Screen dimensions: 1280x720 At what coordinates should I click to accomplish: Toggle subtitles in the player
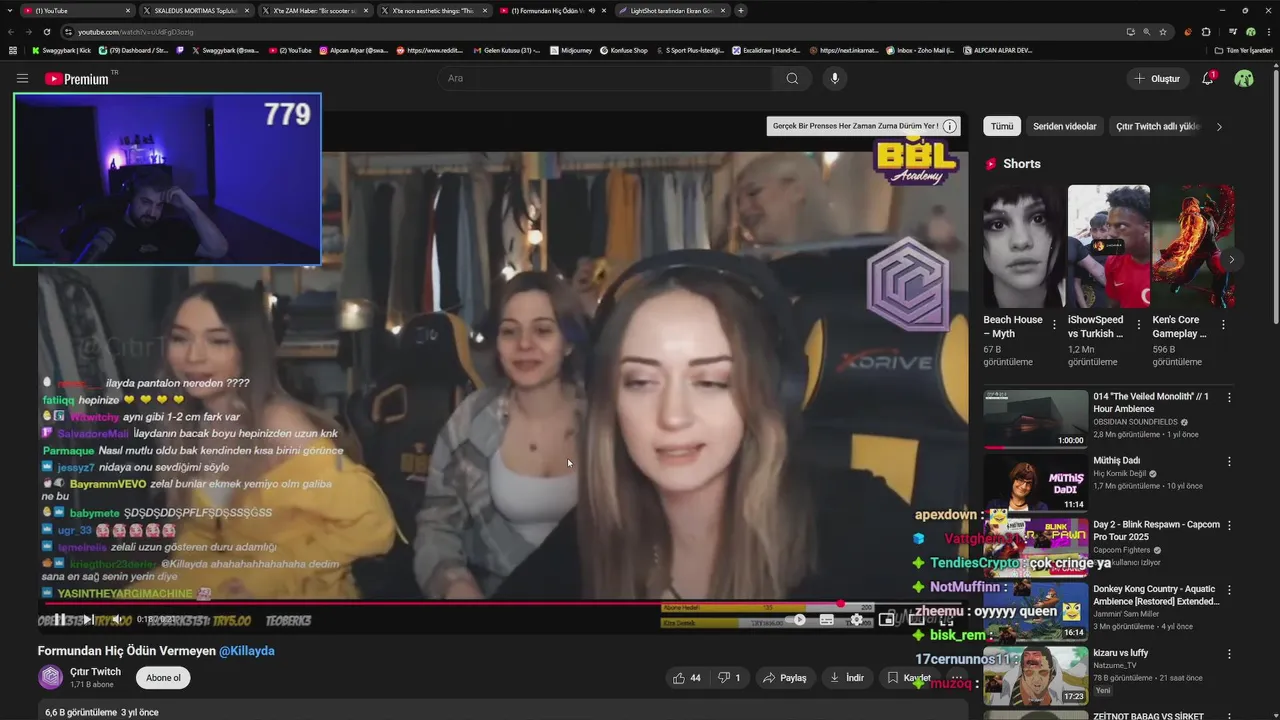827,620
